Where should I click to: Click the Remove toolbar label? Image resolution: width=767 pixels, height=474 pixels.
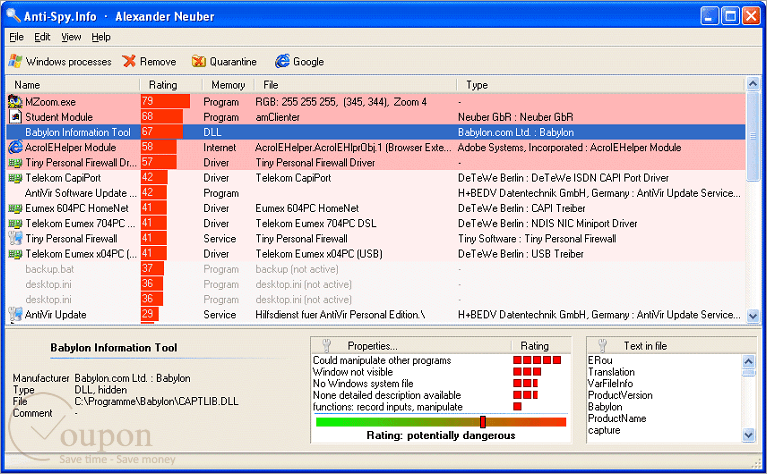158,62
